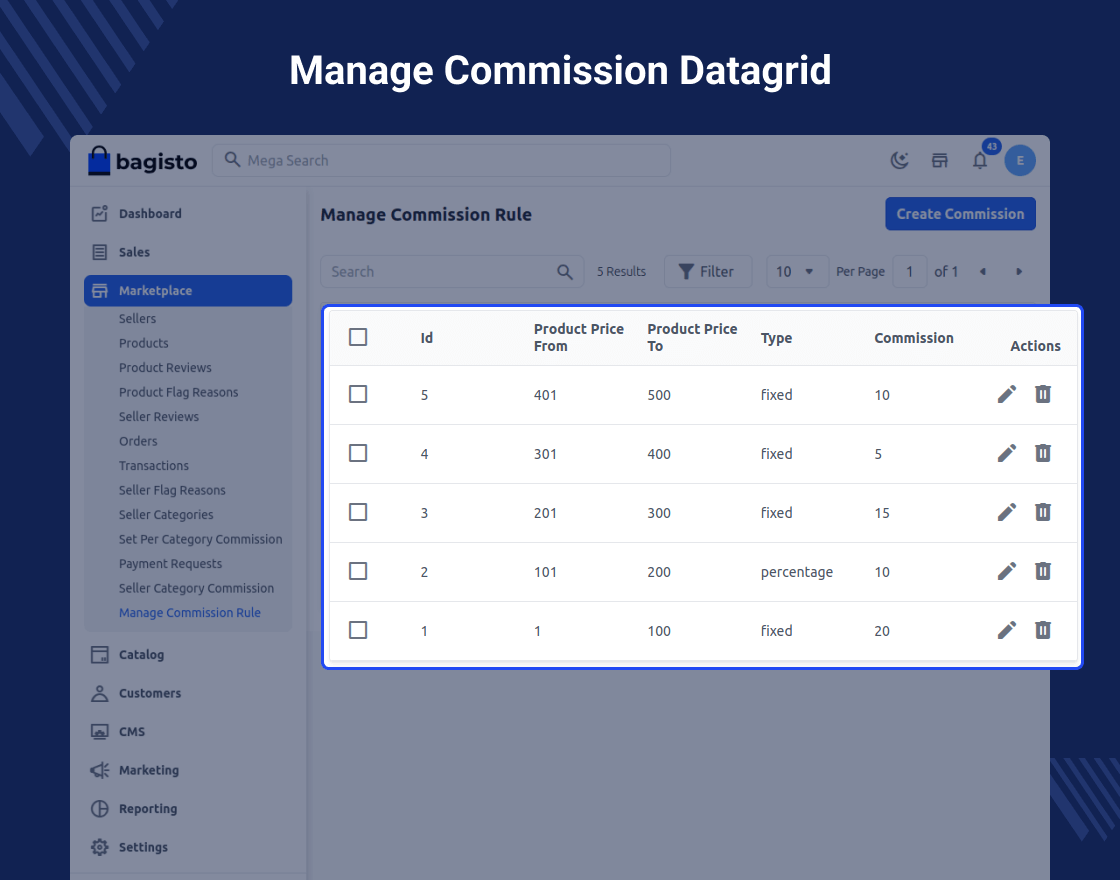Image resolution: width=1120 pixels, height=880 pixels.
Task: Go to Products submenu
Action: coord(144,343)
